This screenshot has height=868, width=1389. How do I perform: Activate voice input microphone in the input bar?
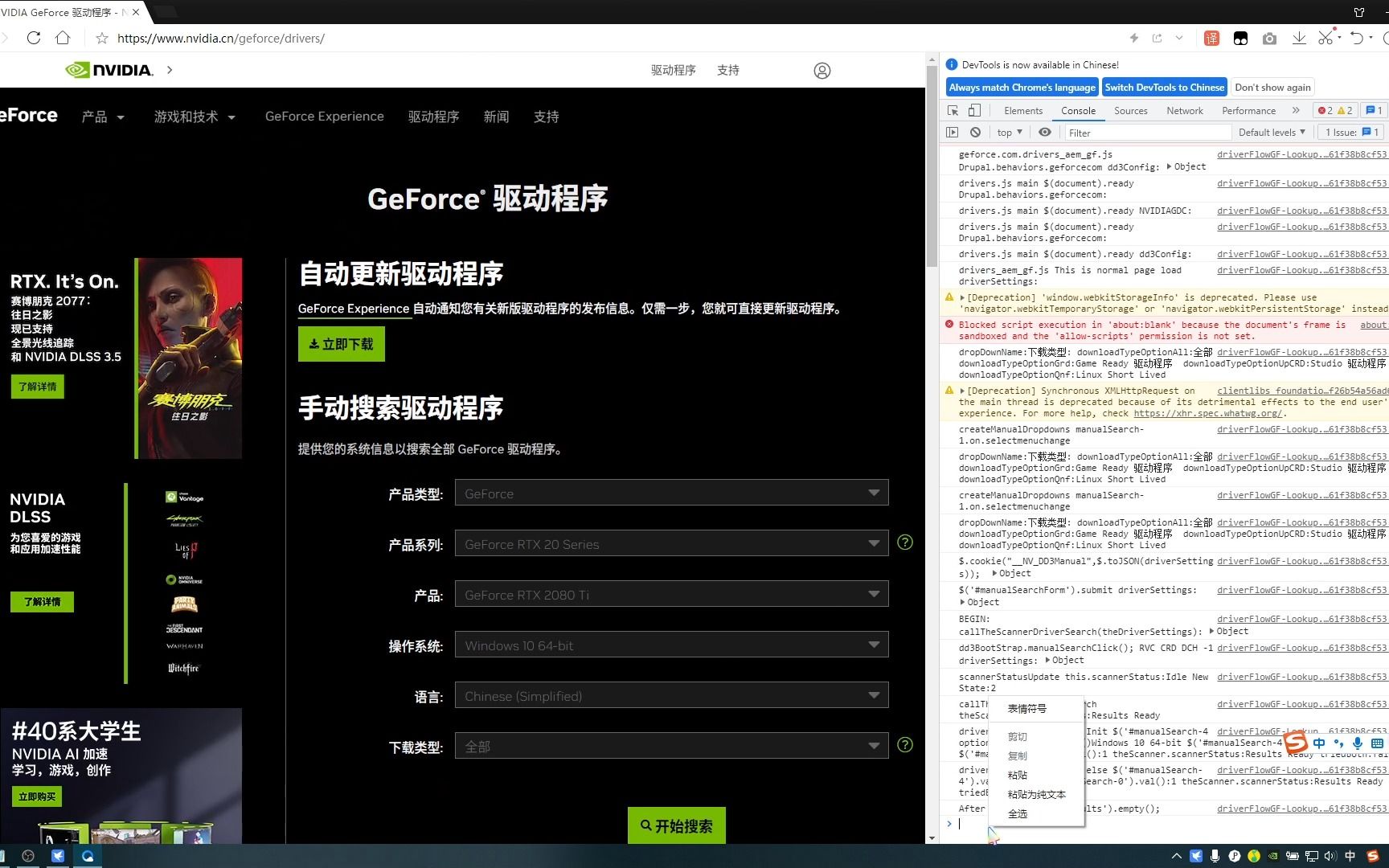tap(1358, 743)
